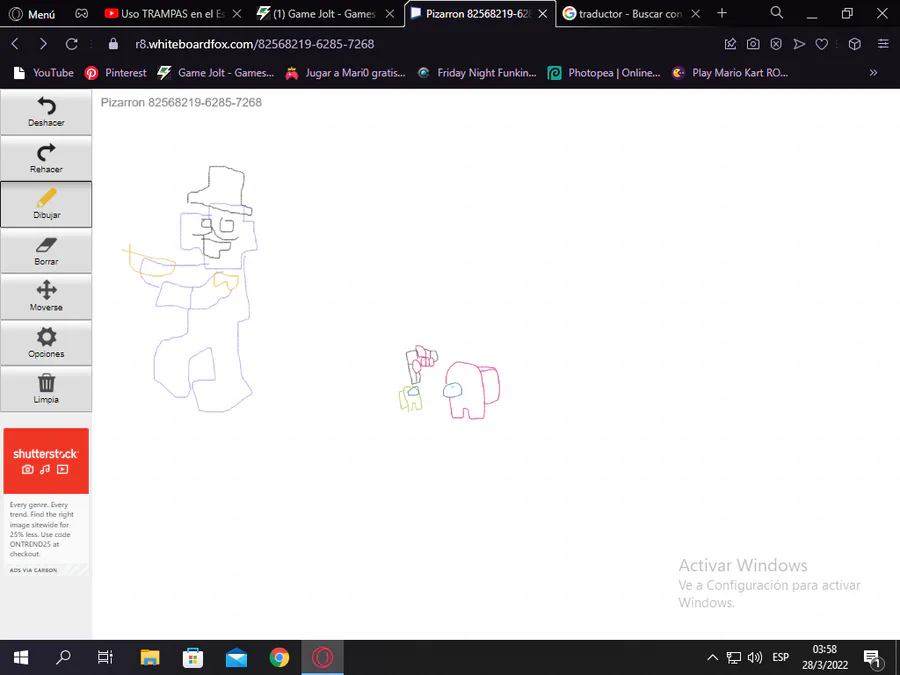Click the send flow arrow icon

tap(799, 44)
